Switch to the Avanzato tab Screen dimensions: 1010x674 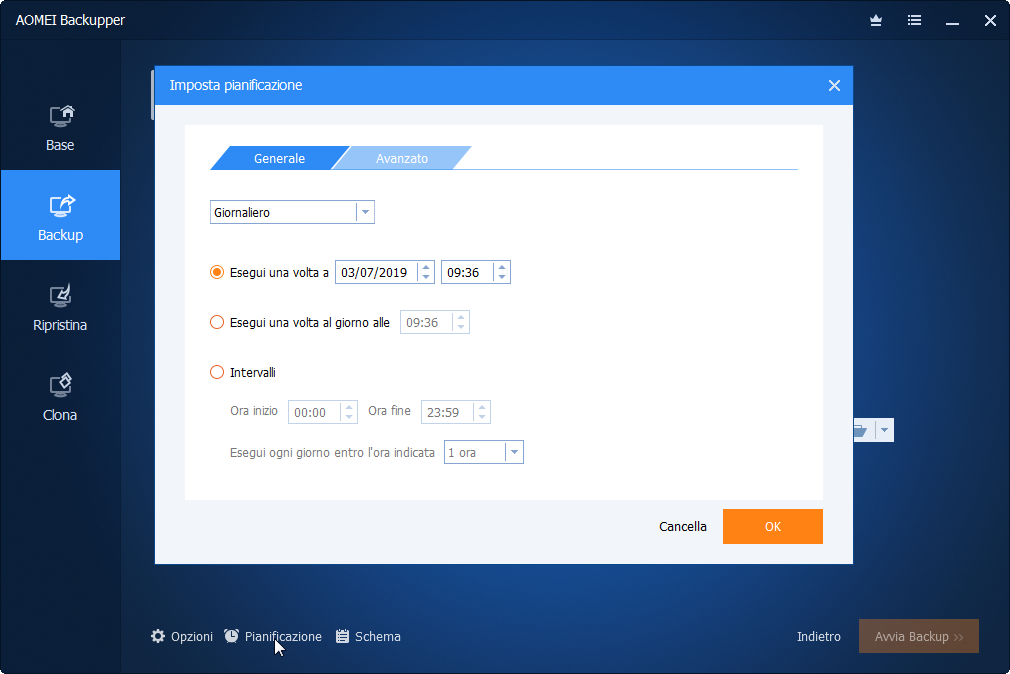pyautogui.click(x=401, y=158)
